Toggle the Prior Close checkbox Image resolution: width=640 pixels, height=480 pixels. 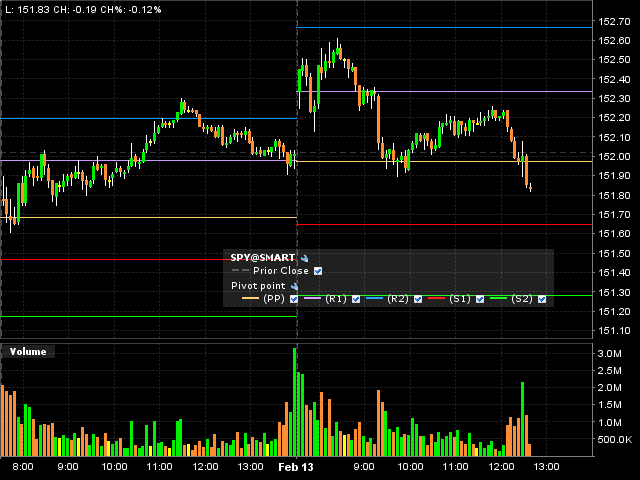point(318,270)
